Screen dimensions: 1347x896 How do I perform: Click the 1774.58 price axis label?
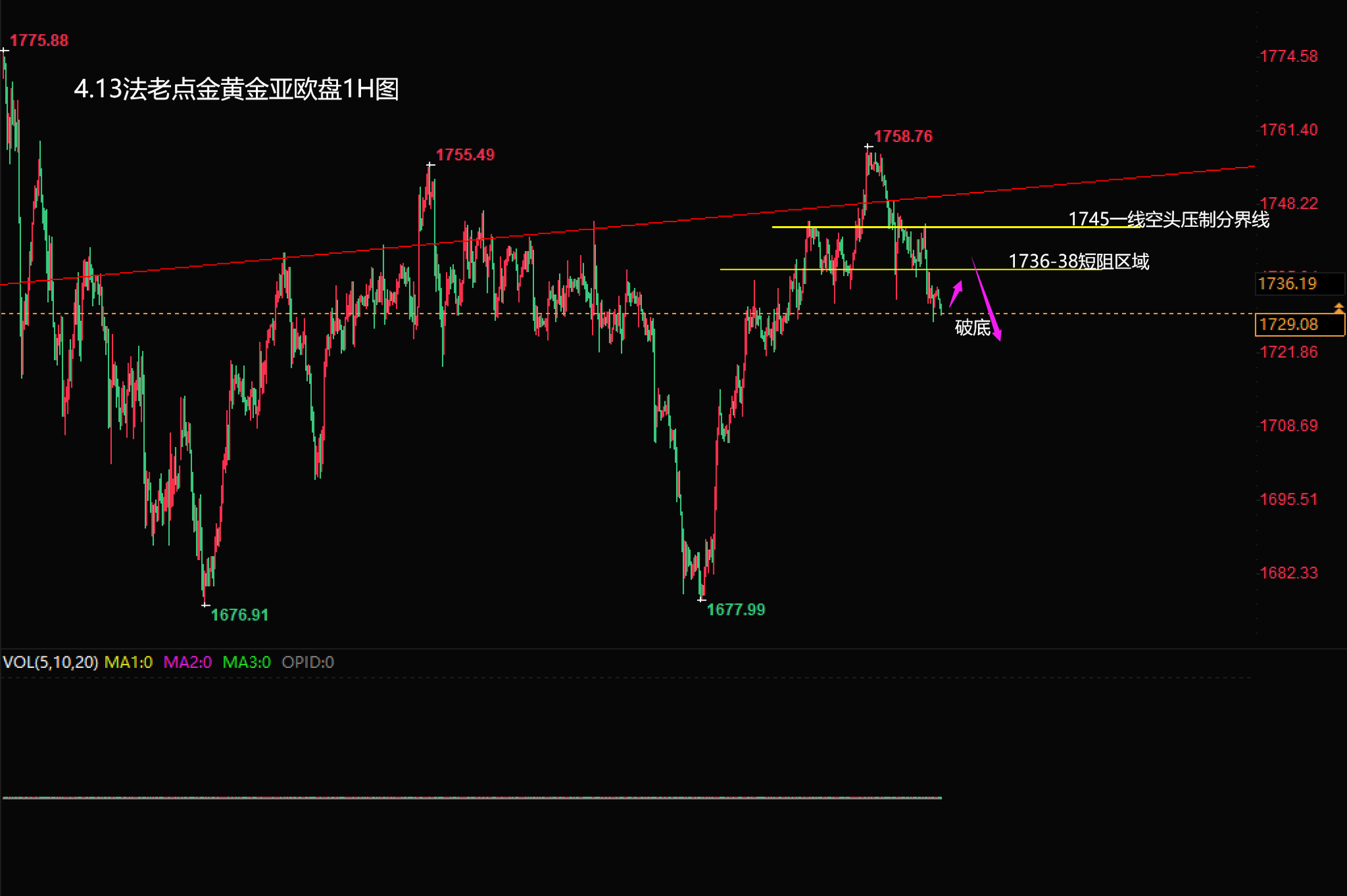(x=1288, y=57)
